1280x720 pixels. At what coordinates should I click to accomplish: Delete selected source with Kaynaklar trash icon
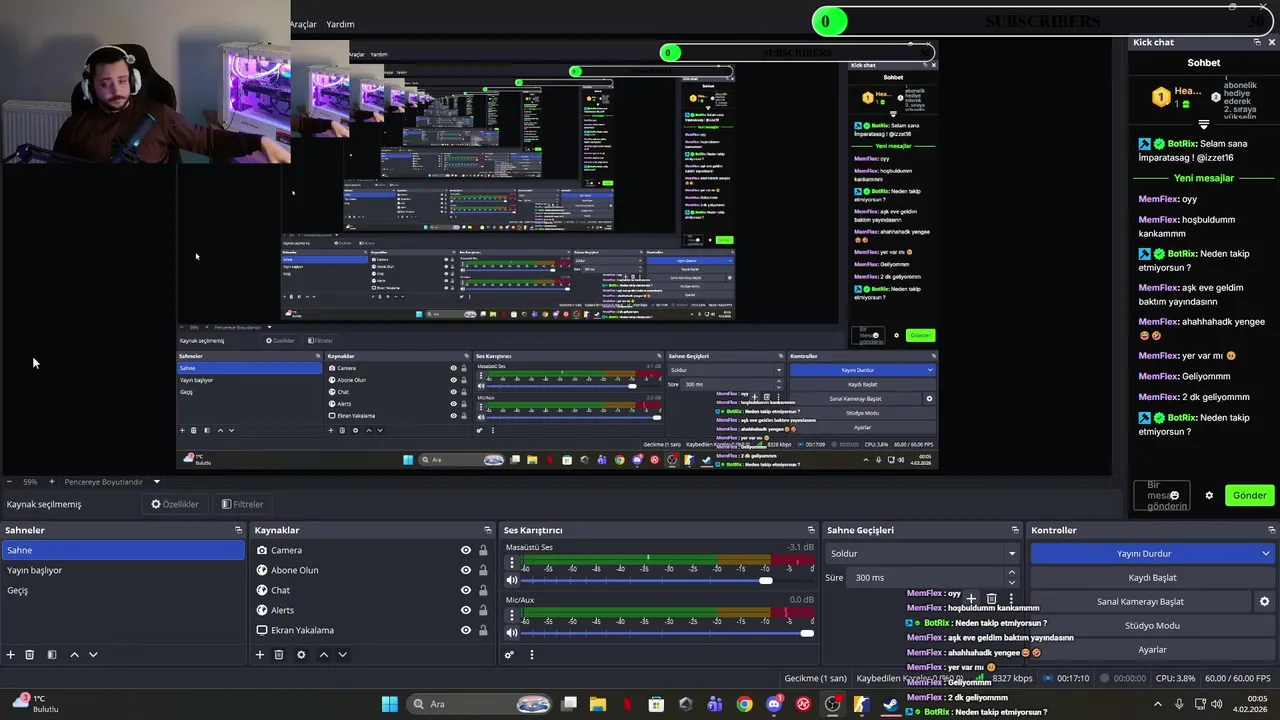(279, 654)
